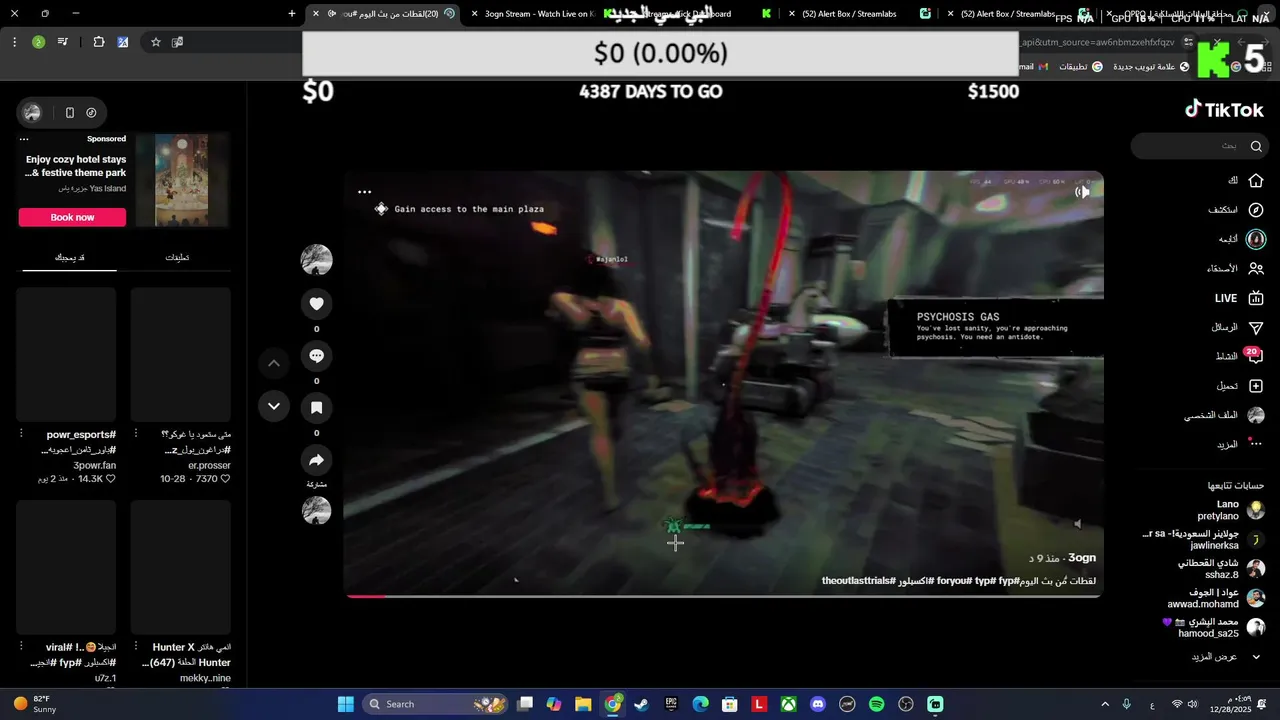Open the Friends icon in sidebar
The width and height of the screenshot is (1280, 720).
[1256, 268]
